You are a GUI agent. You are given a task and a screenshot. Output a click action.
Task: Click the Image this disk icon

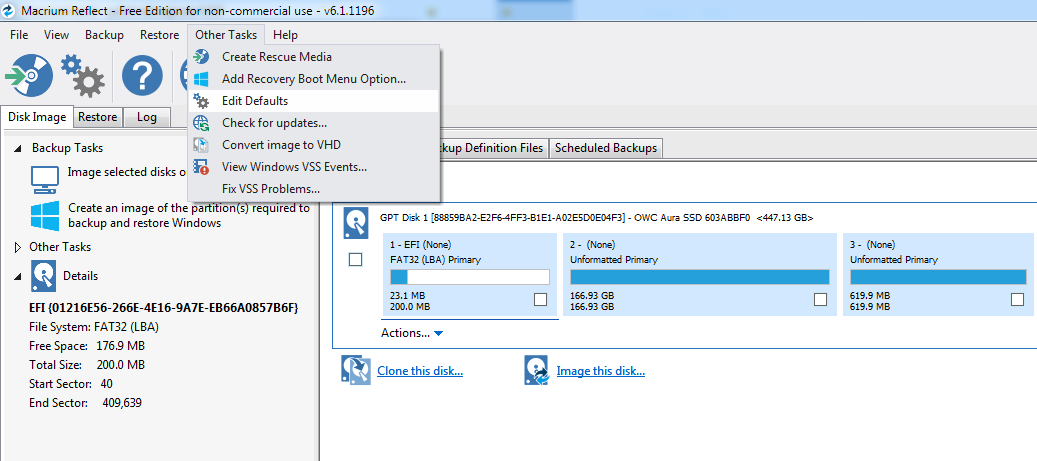pyautogui.click(x=536, y=371)
